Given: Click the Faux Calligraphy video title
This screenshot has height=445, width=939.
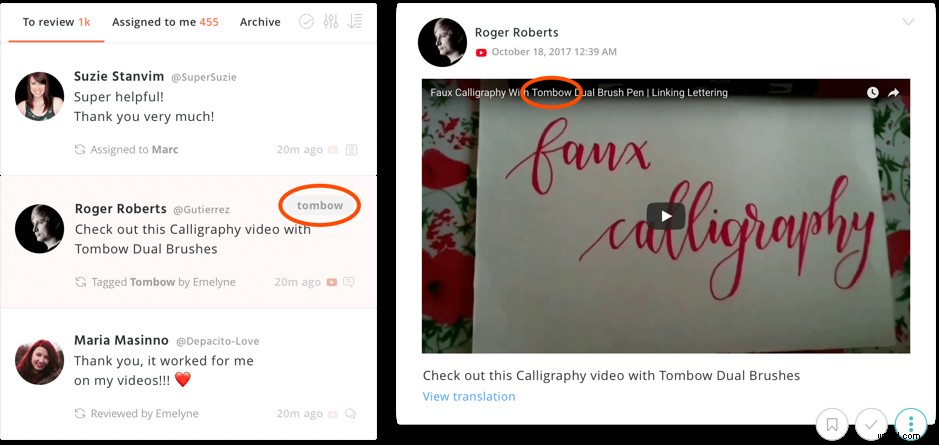Looking at the screenshot, I should [x=579, y=93].
